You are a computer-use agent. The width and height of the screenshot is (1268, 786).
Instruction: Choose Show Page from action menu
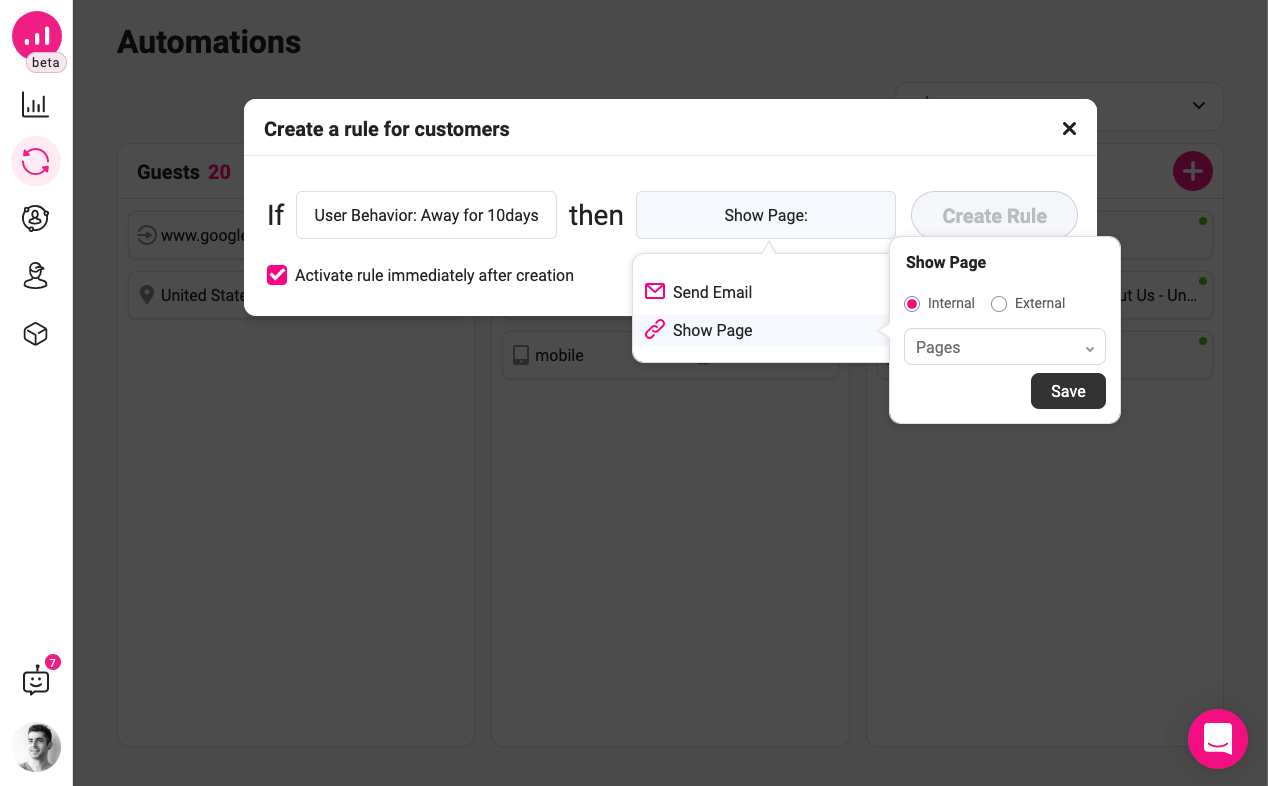point(712,330)
